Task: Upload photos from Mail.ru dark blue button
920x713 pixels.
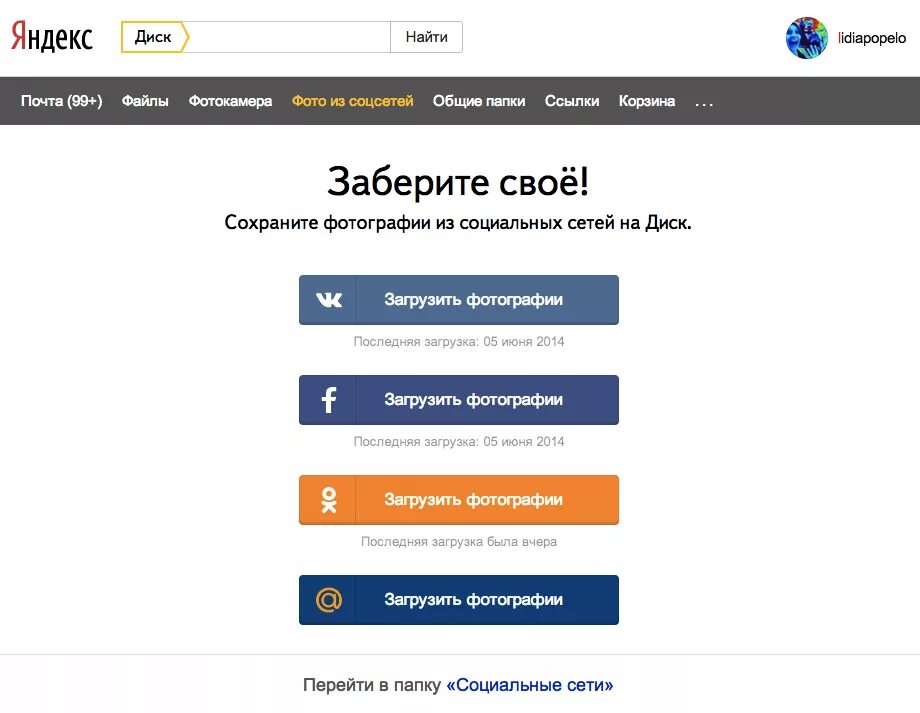Action: 459,600
